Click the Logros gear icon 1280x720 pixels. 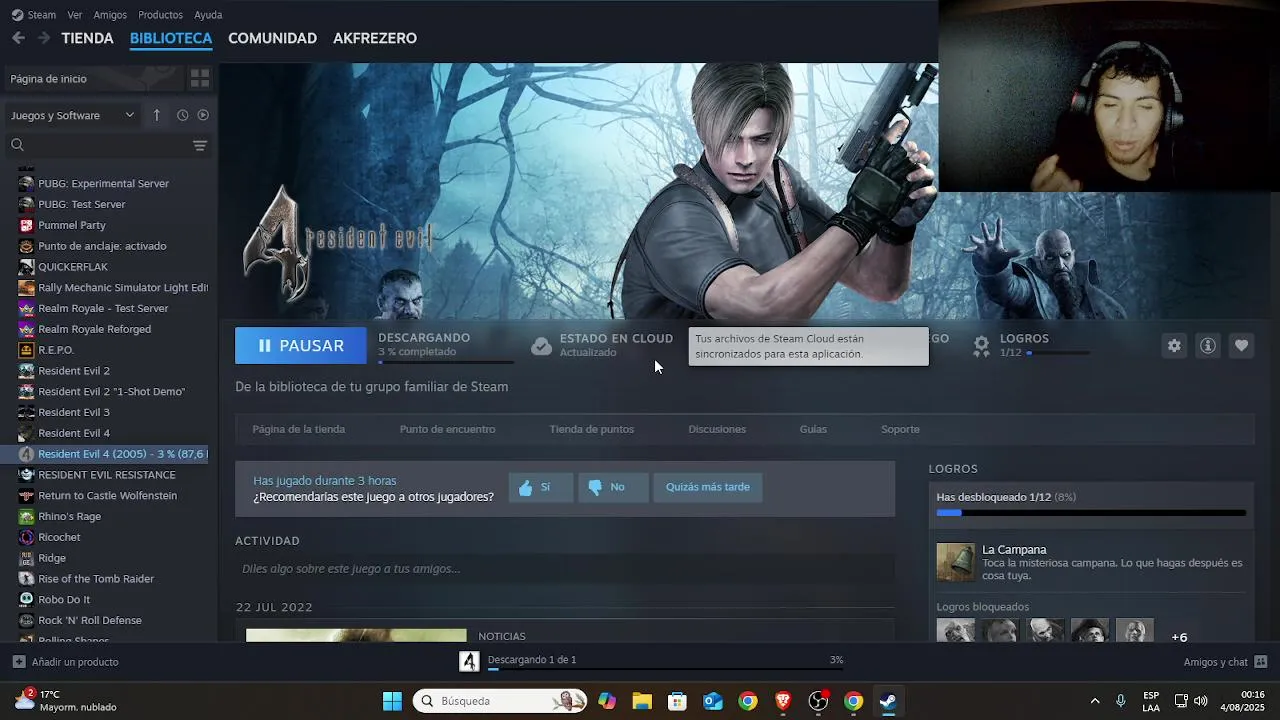pyautogui.click(x=982, y=345)
